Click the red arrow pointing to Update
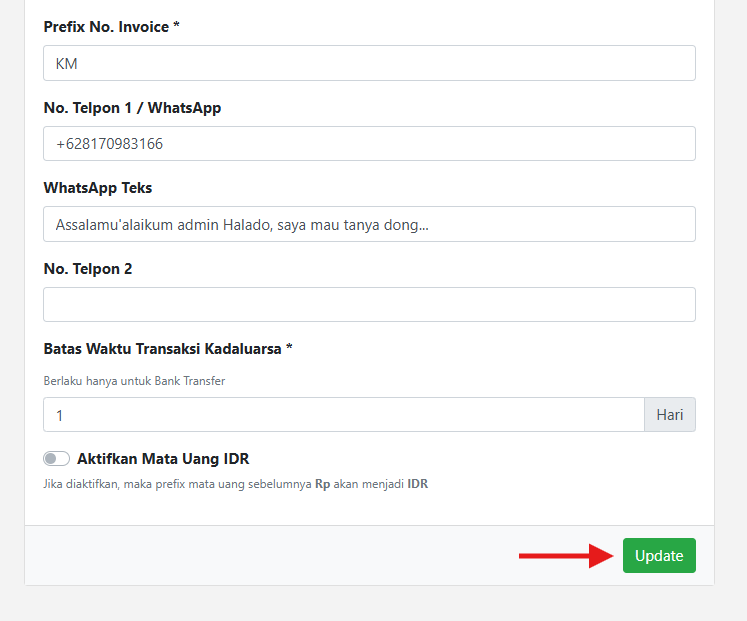This screenshot has width=747, height=621. coord(565,556)
